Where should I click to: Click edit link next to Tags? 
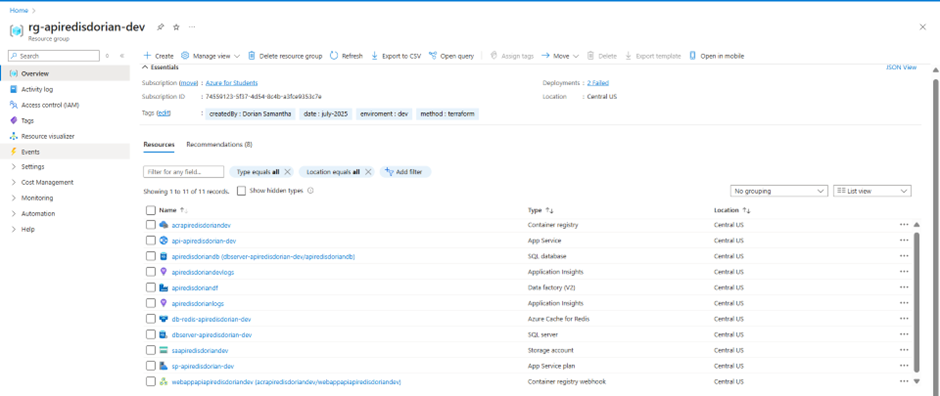pos(164,113)
